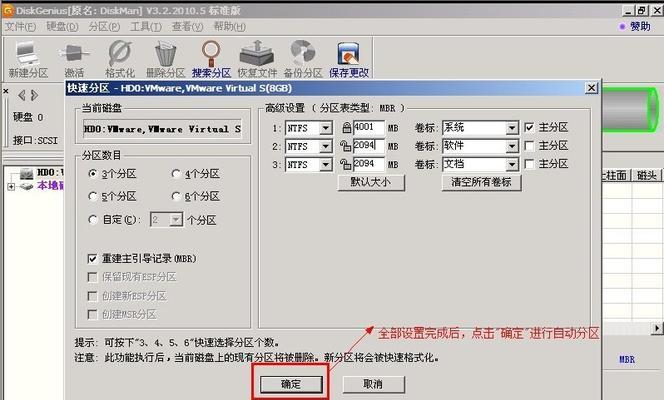Screen dimensions: 664x400
Task: Open file system dropdown for partition 3
Action: click(326, 165)
